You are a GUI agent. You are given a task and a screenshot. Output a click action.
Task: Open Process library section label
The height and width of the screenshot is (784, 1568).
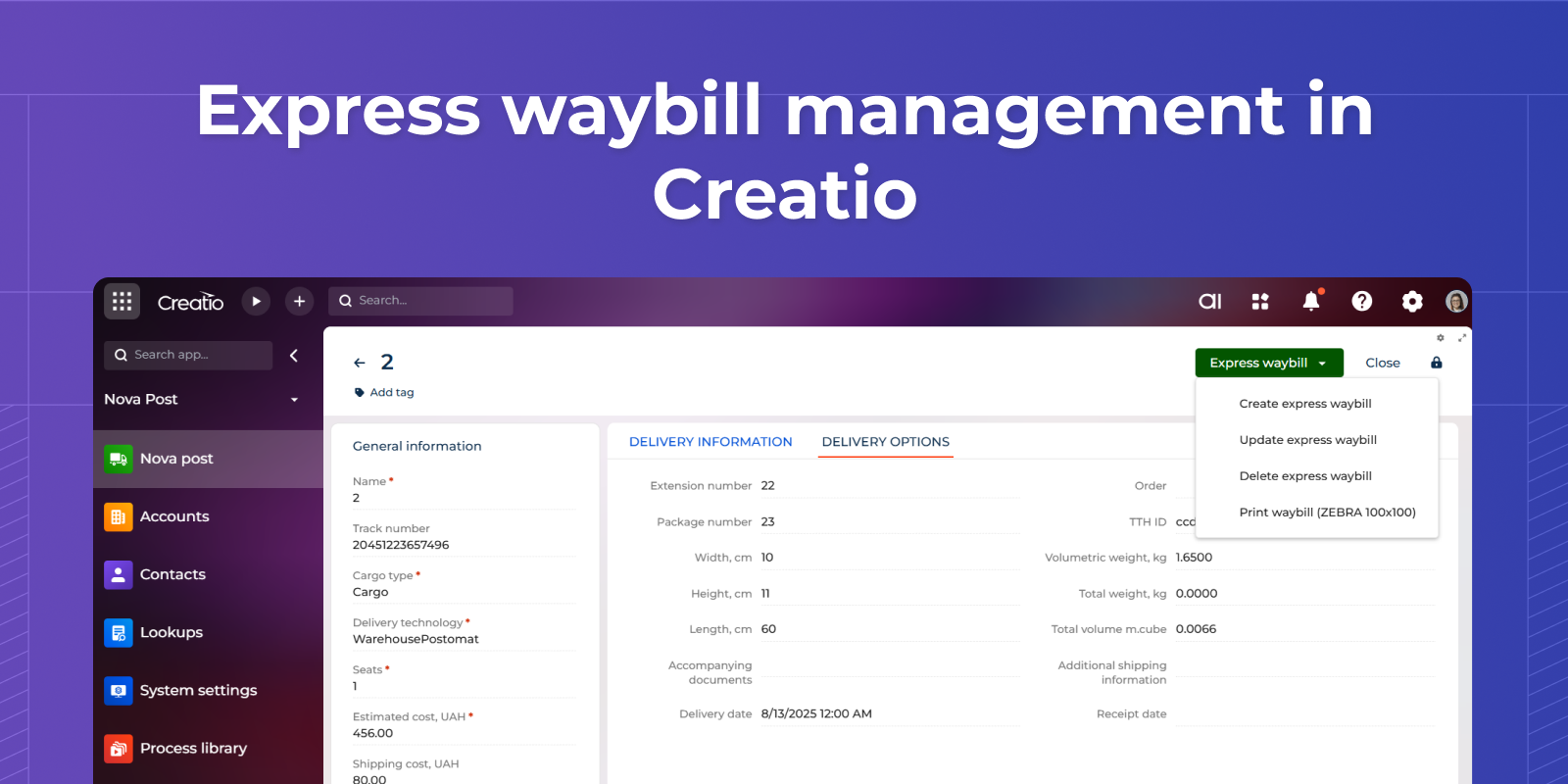click(x=193, y=748)
